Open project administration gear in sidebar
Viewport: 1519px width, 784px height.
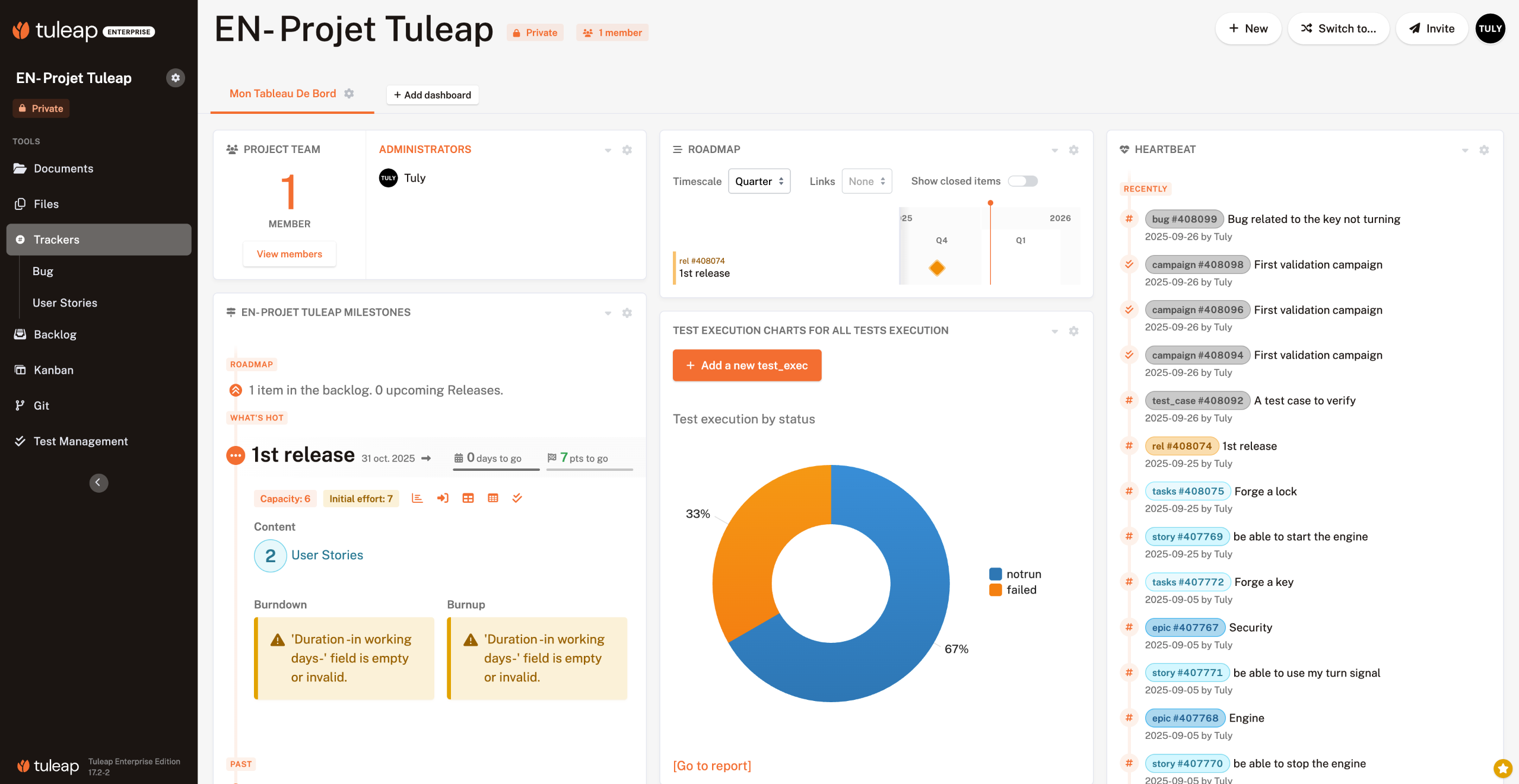pos(175,78)
